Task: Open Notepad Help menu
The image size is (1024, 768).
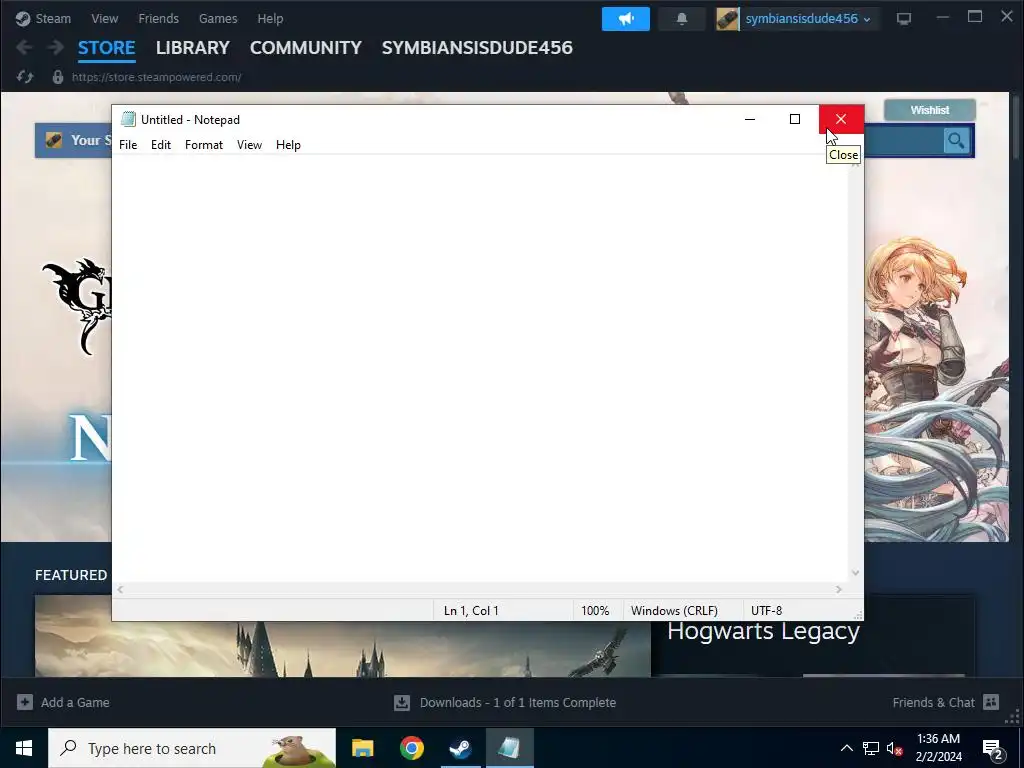Action: click(288, 145)
